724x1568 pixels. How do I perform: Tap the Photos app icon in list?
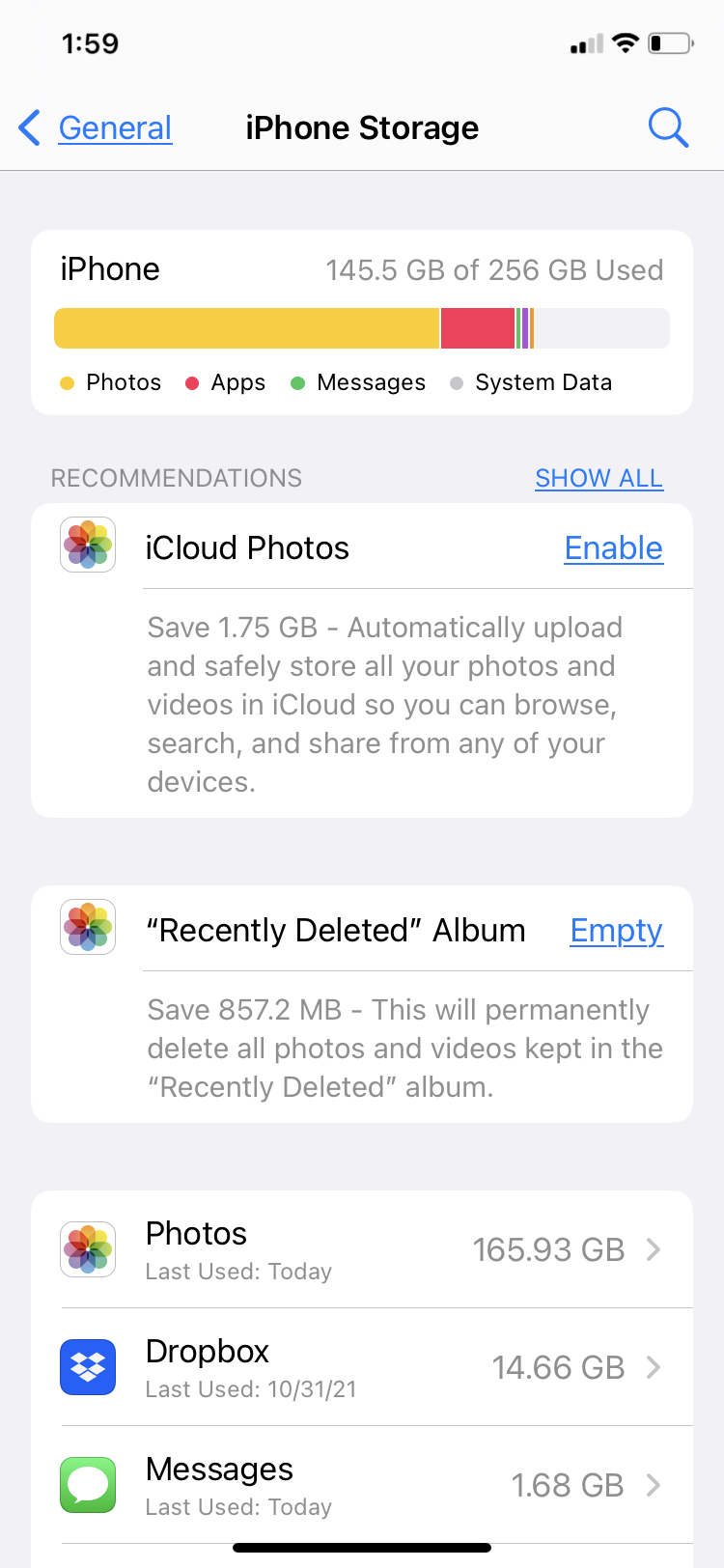88,1249
